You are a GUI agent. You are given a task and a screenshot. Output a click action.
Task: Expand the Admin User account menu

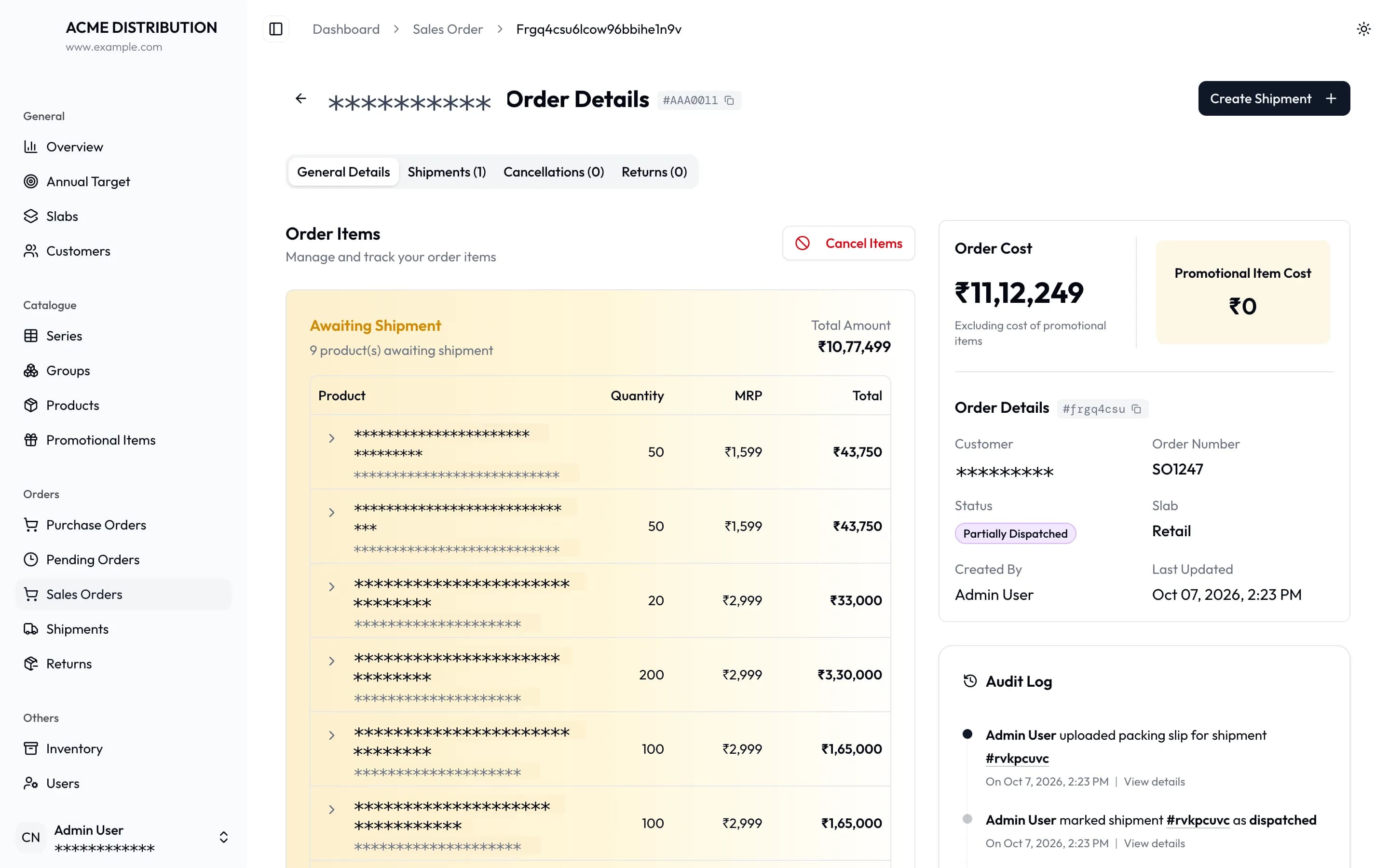click(123, 838)
